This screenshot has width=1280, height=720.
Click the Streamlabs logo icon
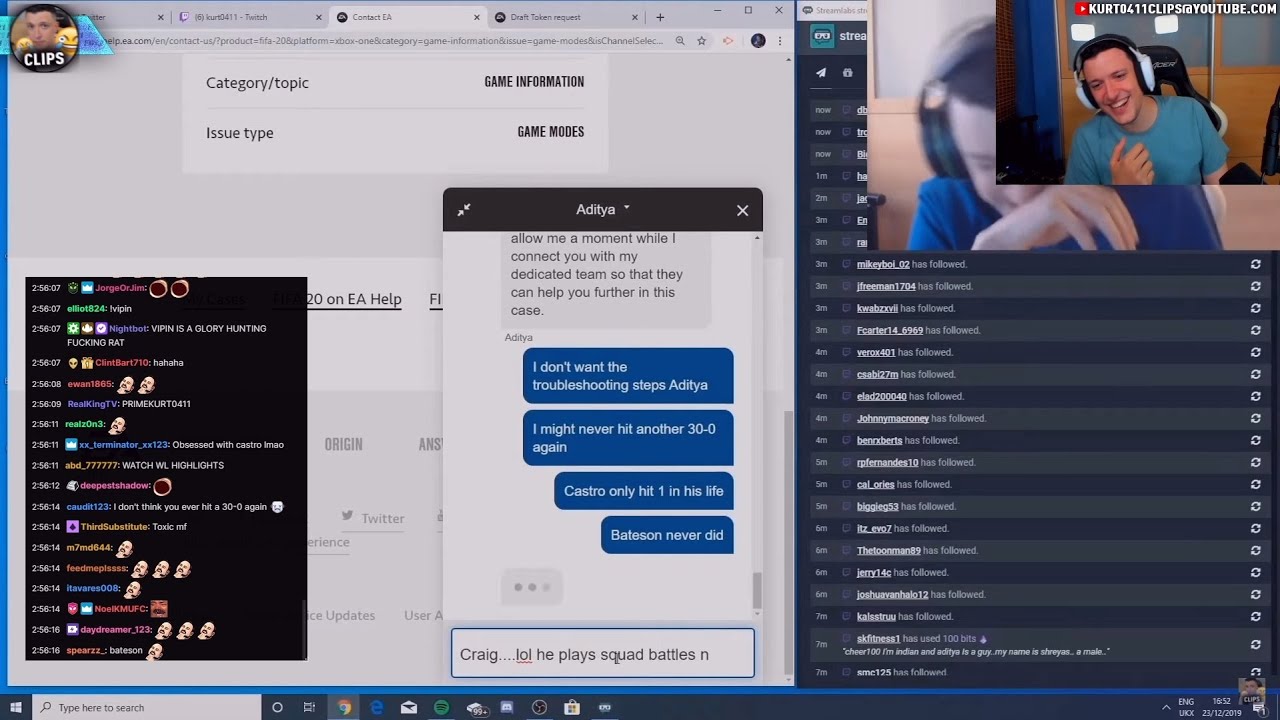822,36
